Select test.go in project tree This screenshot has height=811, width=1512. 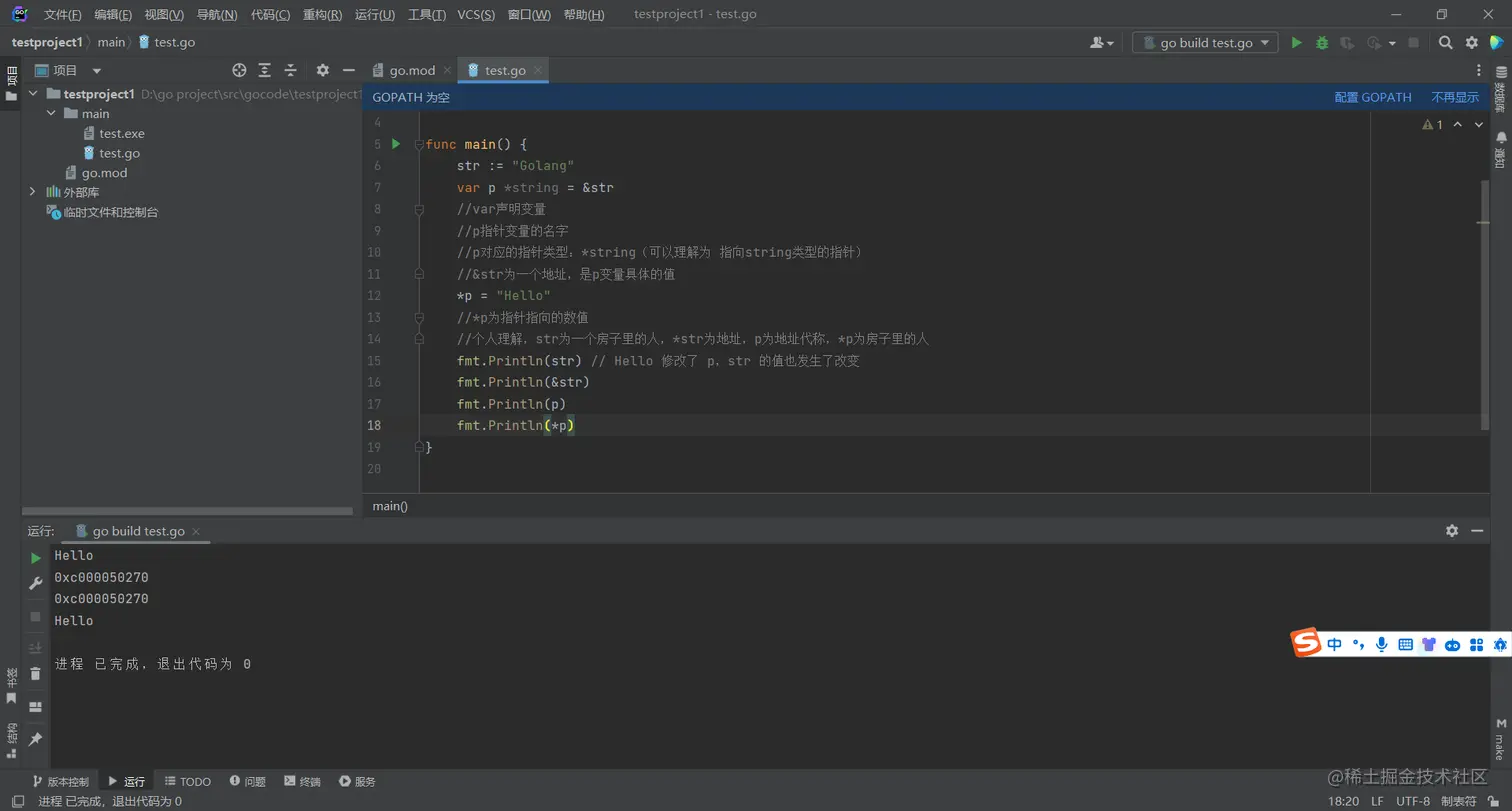(x=119, y=153)
